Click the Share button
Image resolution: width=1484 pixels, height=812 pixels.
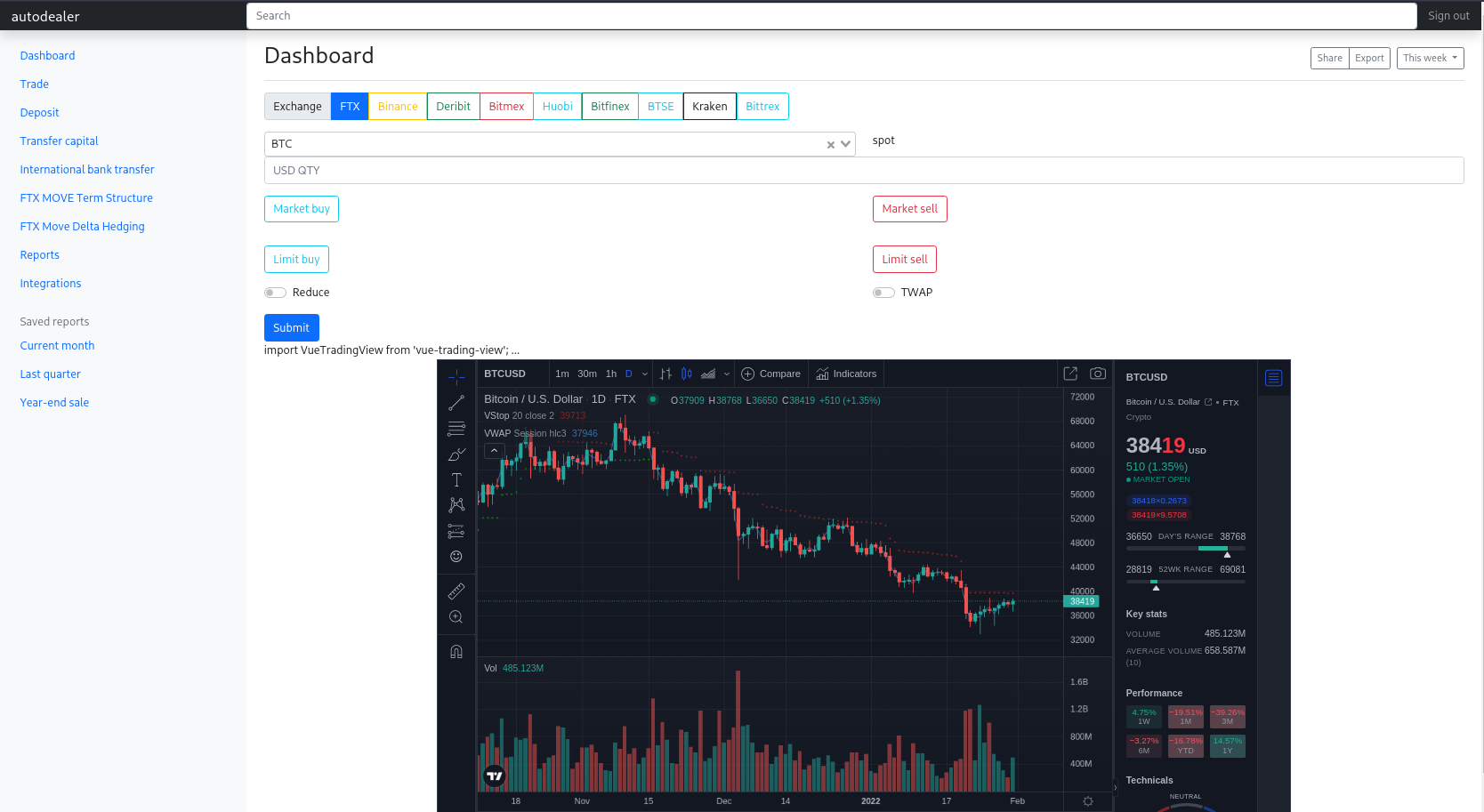click(1329, 58)
